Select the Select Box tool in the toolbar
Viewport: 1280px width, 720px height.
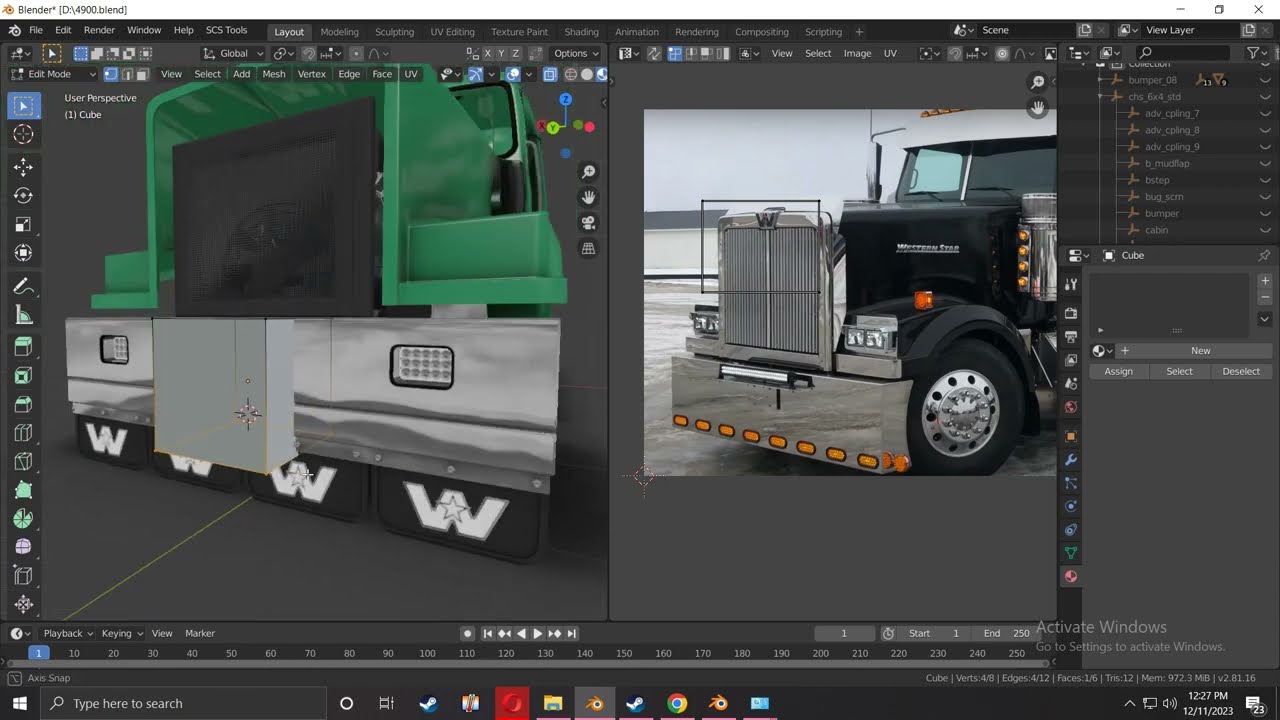point(24,106)
